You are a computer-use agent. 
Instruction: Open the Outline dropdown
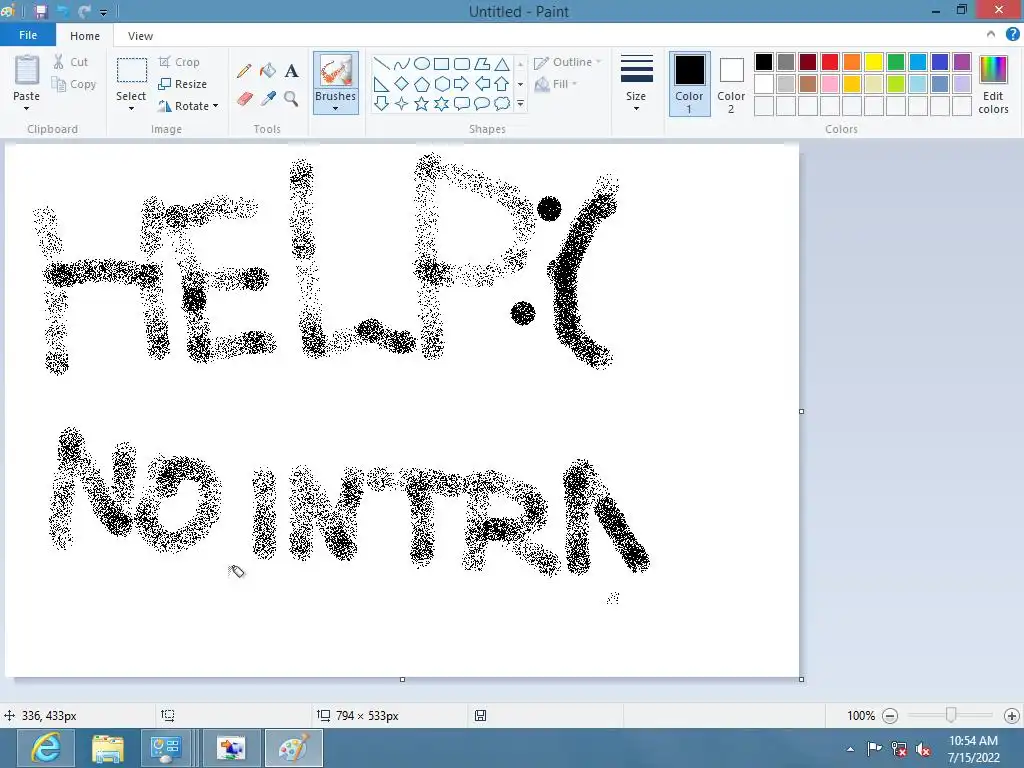(x=568, y=62)
